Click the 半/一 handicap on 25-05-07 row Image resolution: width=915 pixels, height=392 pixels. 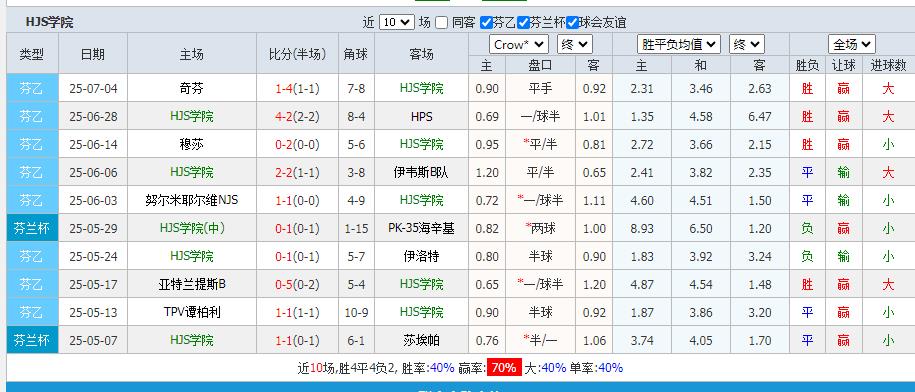pyautogui.click(x=540, y=341)
